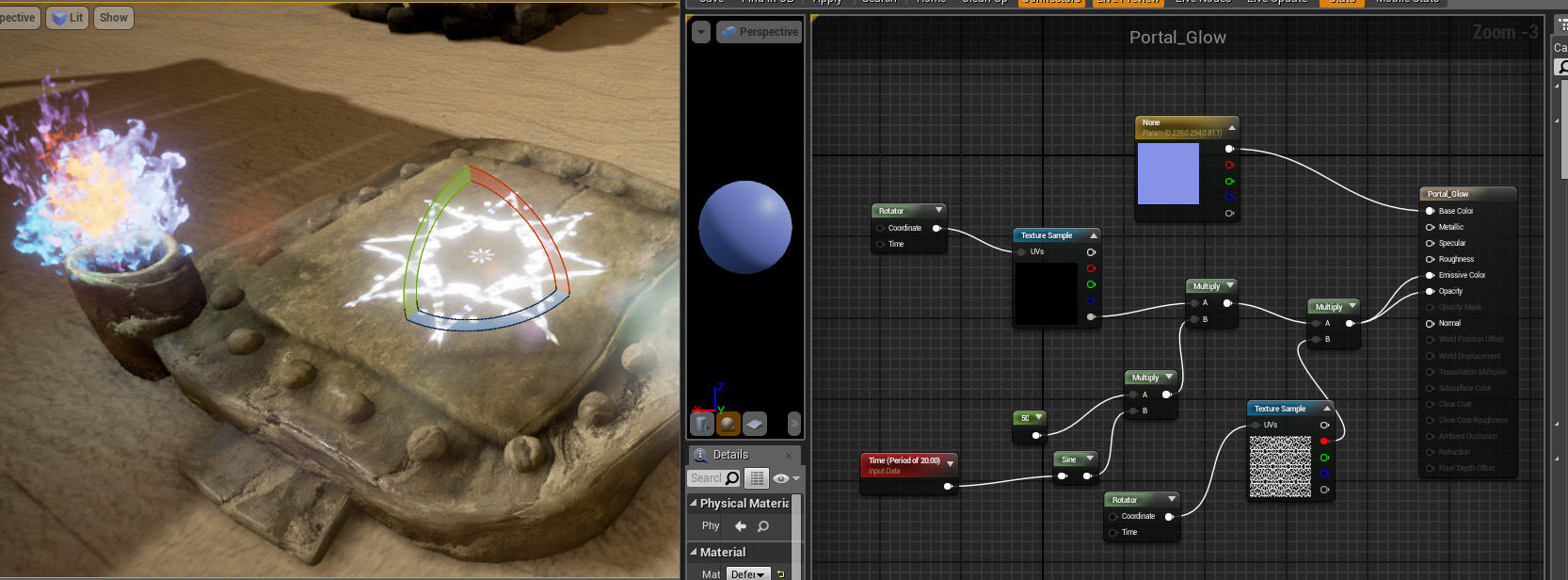Click the Base Color input pin
The image size is (1568, 580).
[x=1430, y=211]
